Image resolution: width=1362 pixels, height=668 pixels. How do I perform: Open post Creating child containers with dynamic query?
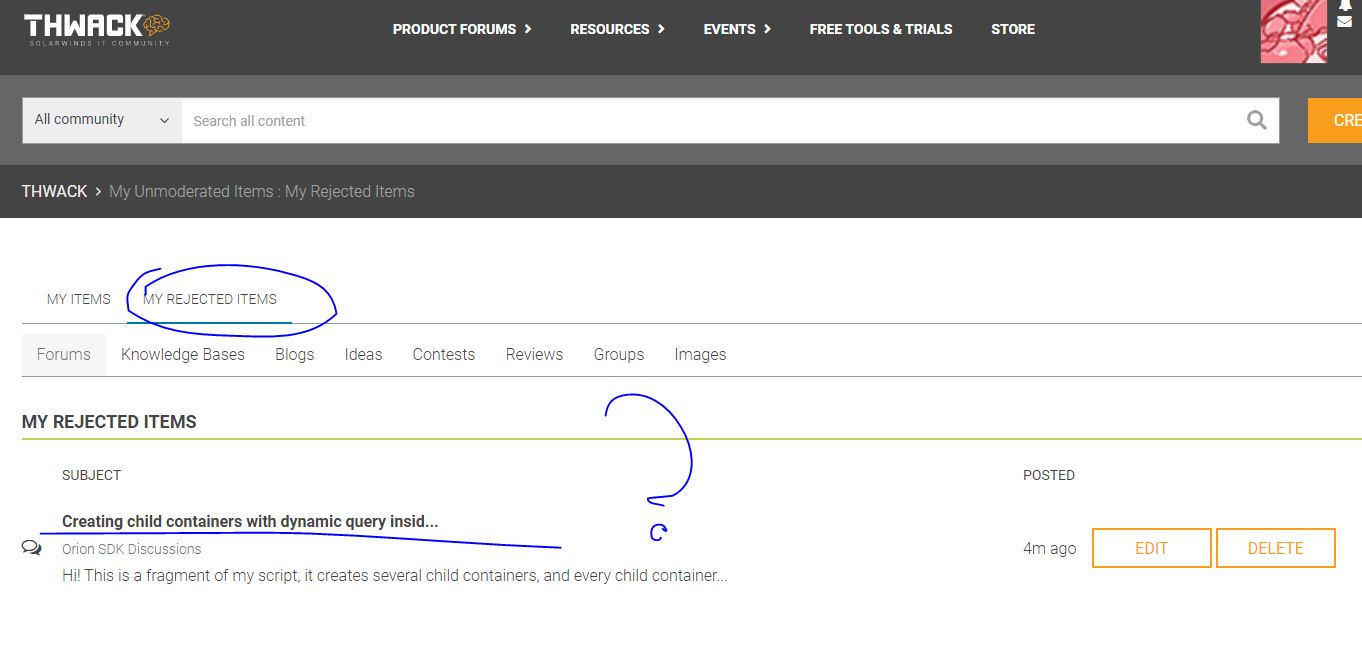[250, 521]
